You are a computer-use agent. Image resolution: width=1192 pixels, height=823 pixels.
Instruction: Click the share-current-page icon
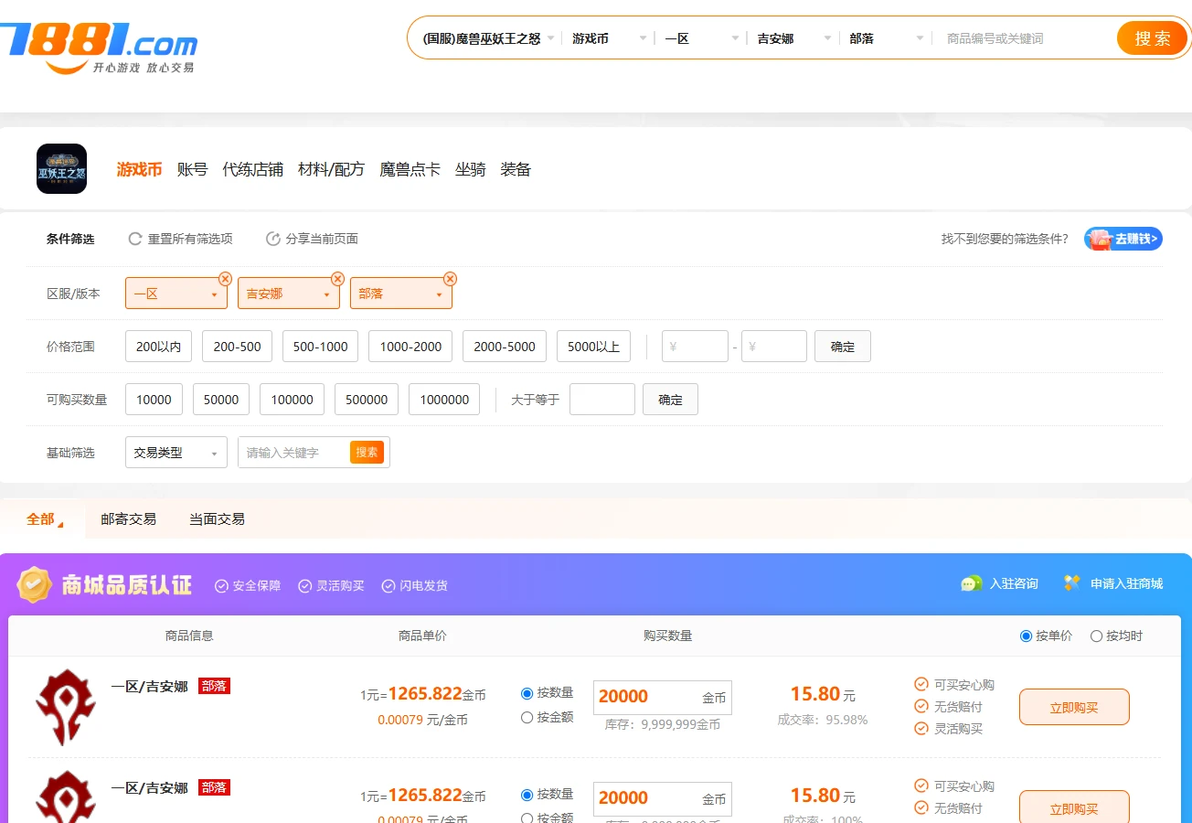point(273,239)
